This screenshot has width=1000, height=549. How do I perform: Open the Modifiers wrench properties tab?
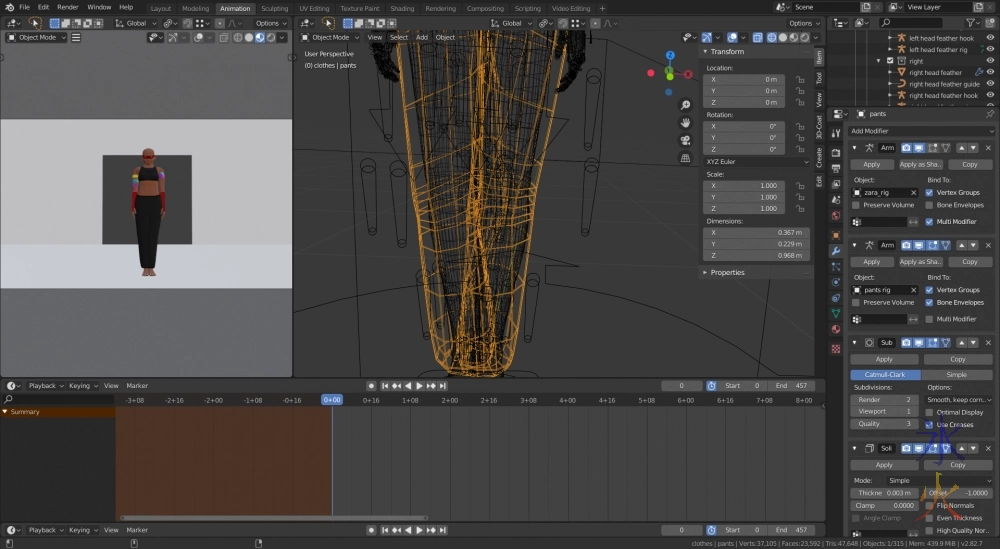point(836,250)
